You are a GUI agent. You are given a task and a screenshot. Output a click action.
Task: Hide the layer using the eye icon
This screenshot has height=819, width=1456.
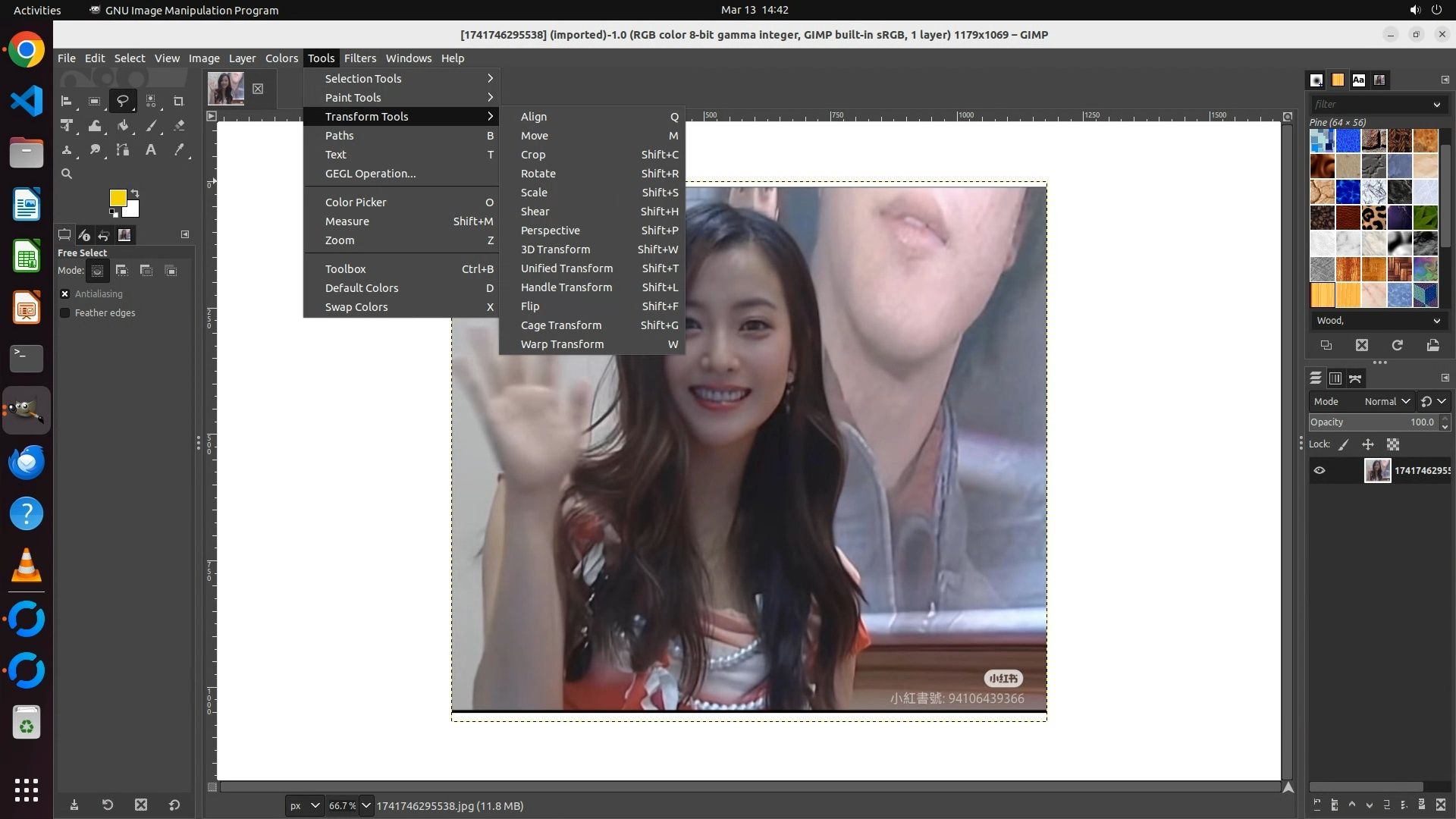pyautogui.click(x=1319, y=471)
